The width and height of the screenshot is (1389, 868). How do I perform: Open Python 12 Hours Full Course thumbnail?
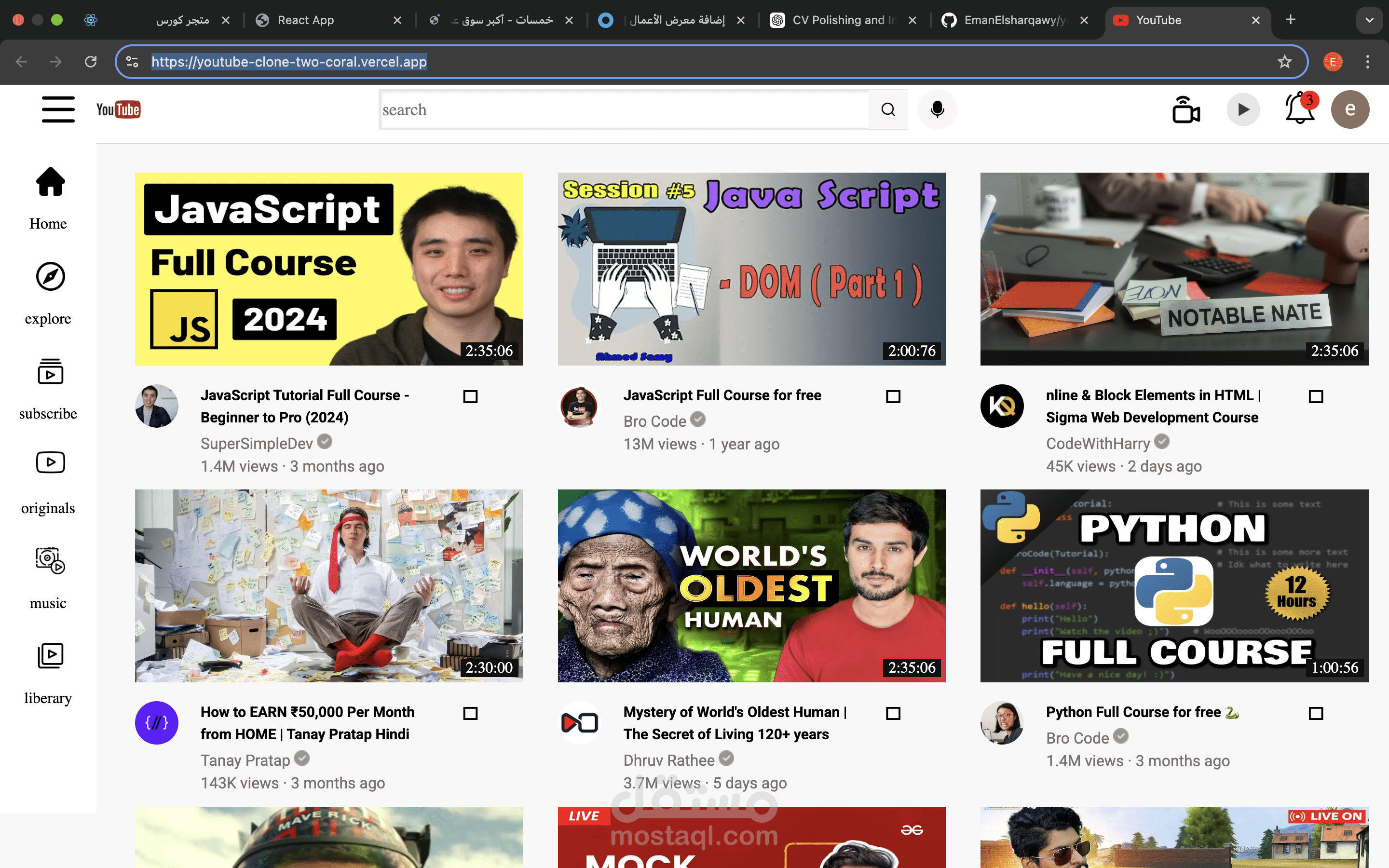[1174, 585]
